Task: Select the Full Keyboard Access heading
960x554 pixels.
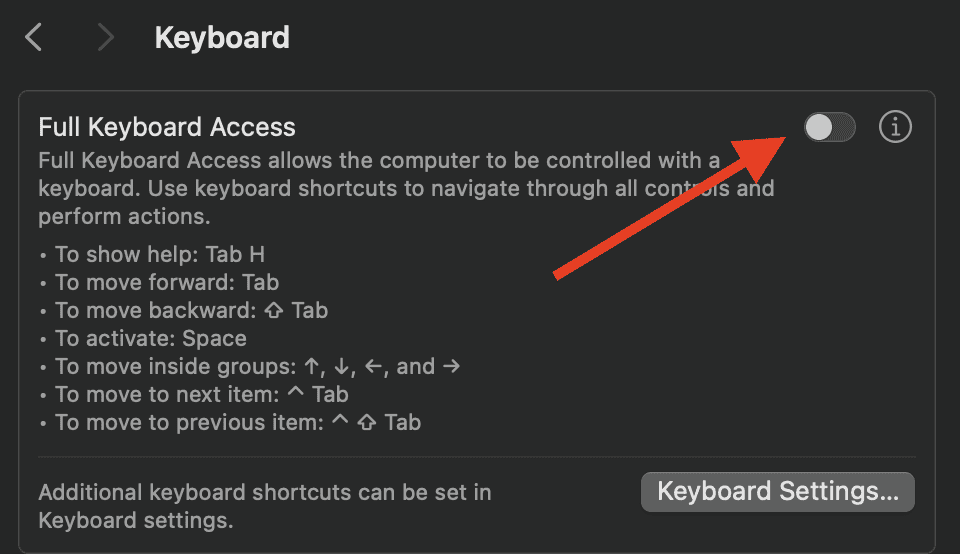Action: tap(167, 127)
